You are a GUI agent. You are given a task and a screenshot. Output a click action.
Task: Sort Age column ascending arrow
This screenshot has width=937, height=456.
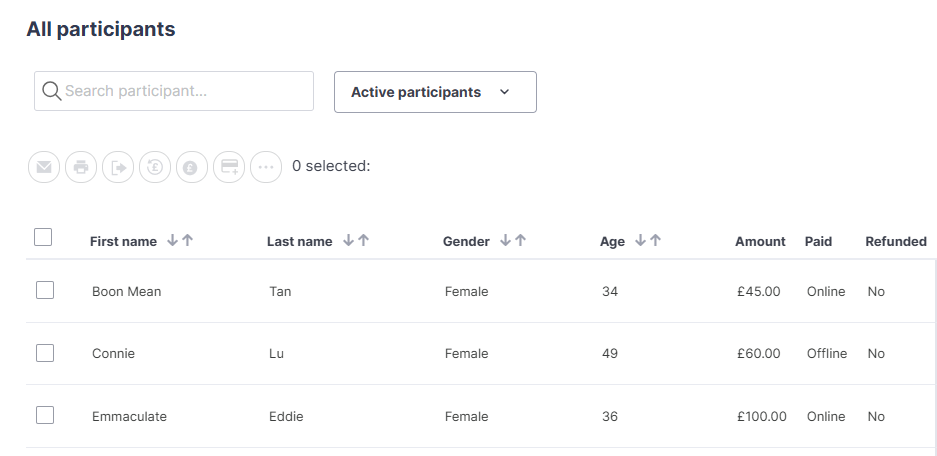(x=655, y=241)
